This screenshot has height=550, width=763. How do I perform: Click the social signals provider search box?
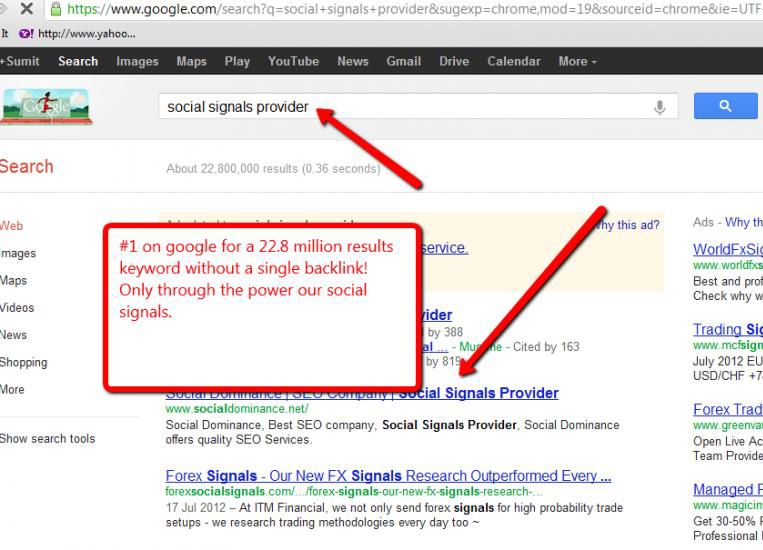[418, 107]
